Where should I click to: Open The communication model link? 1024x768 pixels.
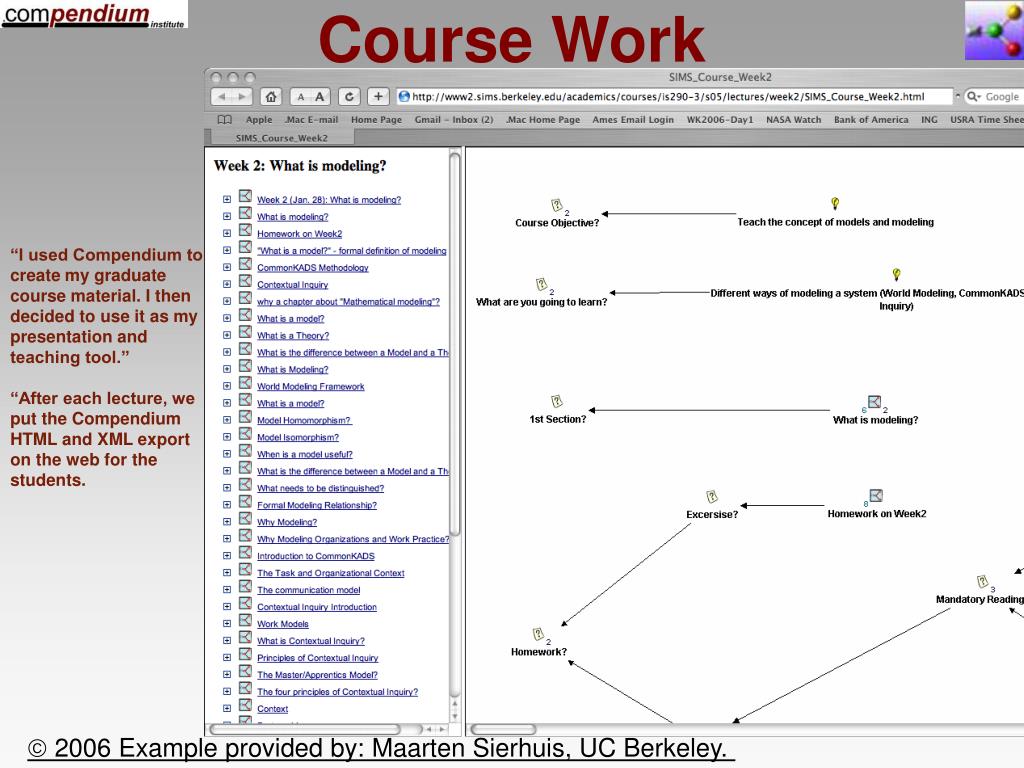click(x=308, y=590)
